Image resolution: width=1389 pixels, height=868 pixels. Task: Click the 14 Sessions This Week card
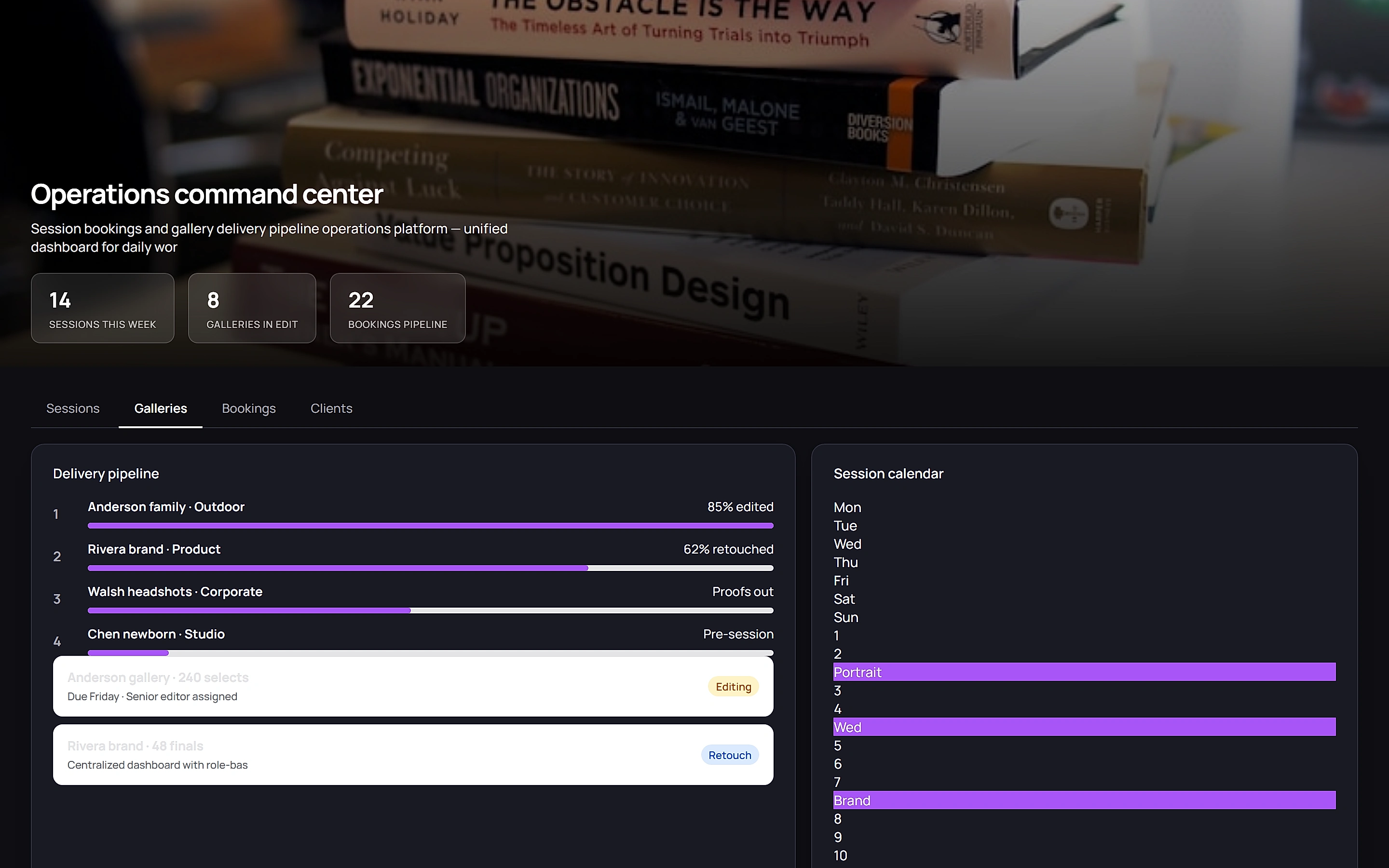(x=103, y=308)
